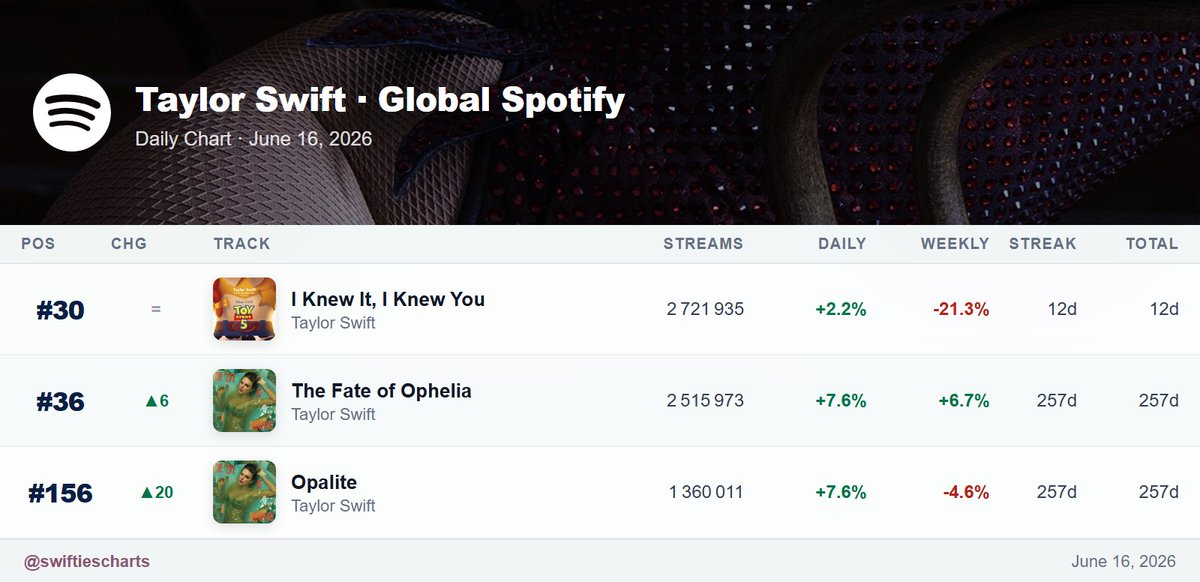Open the I Knew It, I Knew You title

[x=388, y=299]
